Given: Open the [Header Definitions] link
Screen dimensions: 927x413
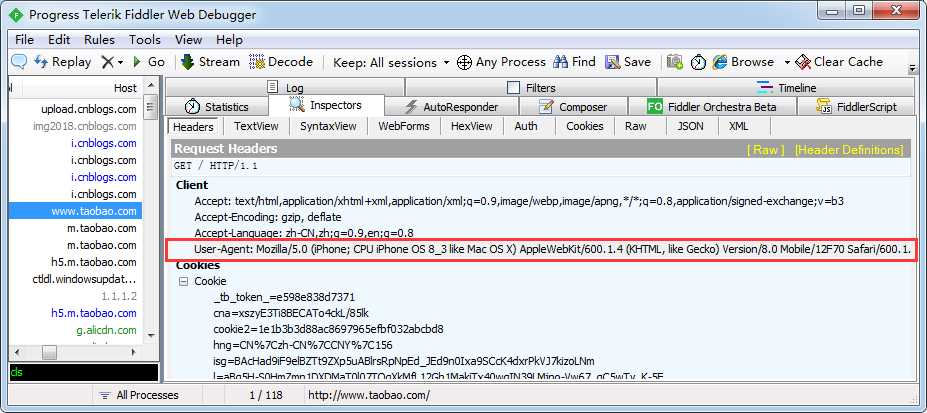Looking at the screenshot, I should click(849, 149).
